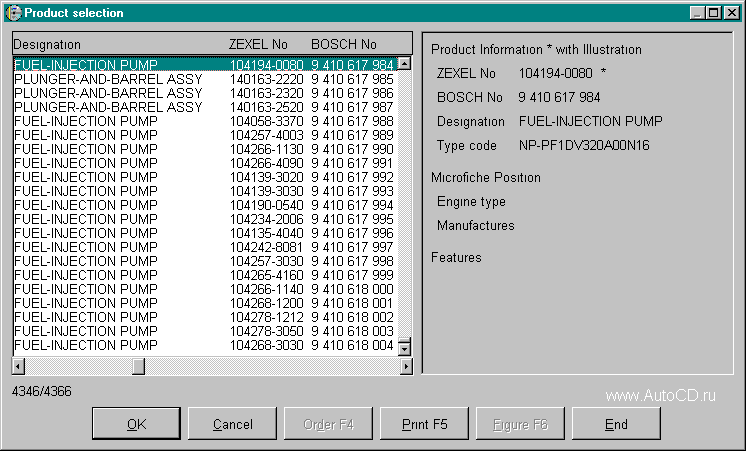Screen dimensions: 746x451
Task: Select the PLUNGER-AND-BARREL ASSY row 140163-2520
Action: [x=205, y=107]
